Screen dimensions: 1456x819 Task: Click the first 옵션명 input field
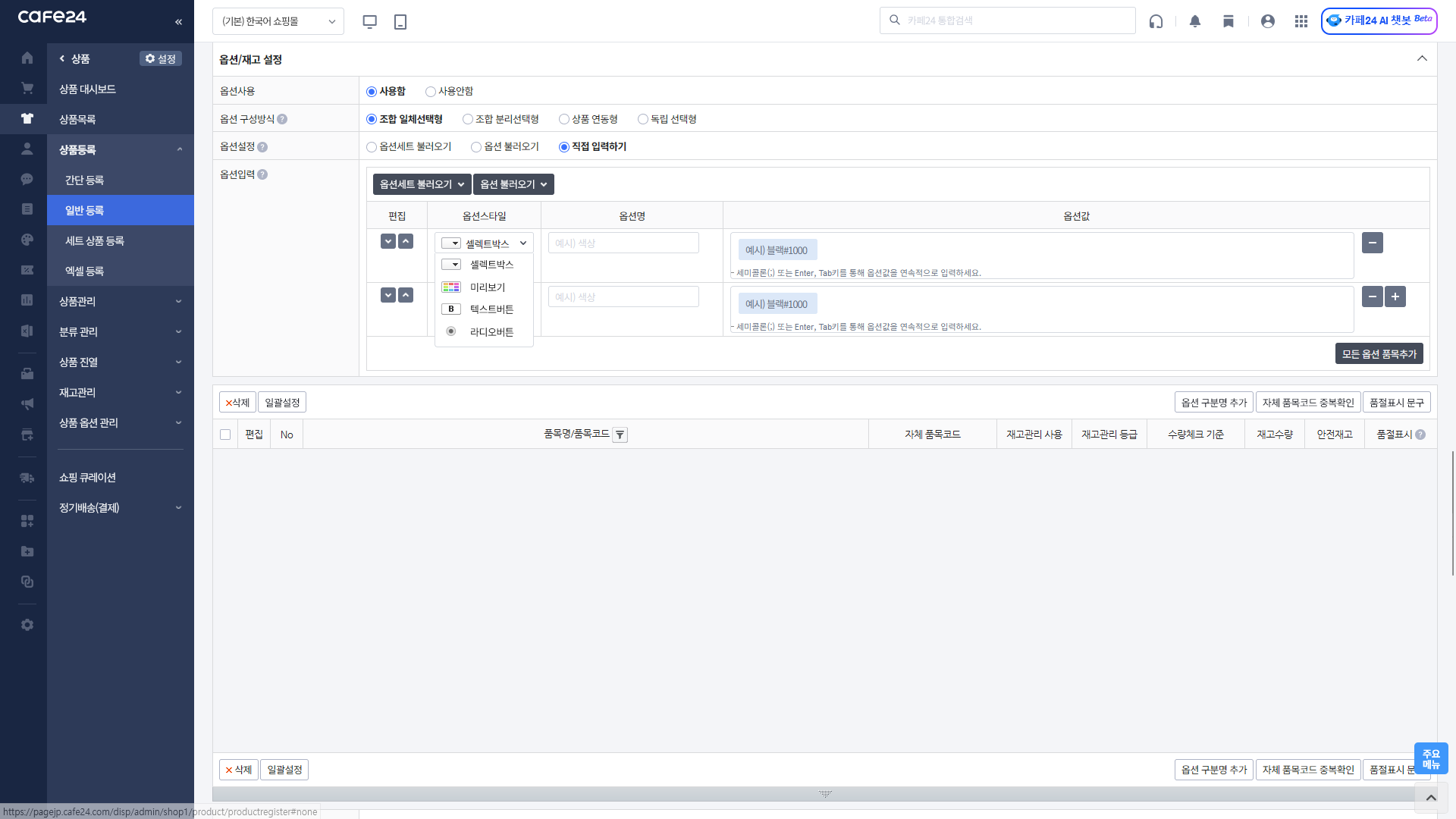[623, 243]
